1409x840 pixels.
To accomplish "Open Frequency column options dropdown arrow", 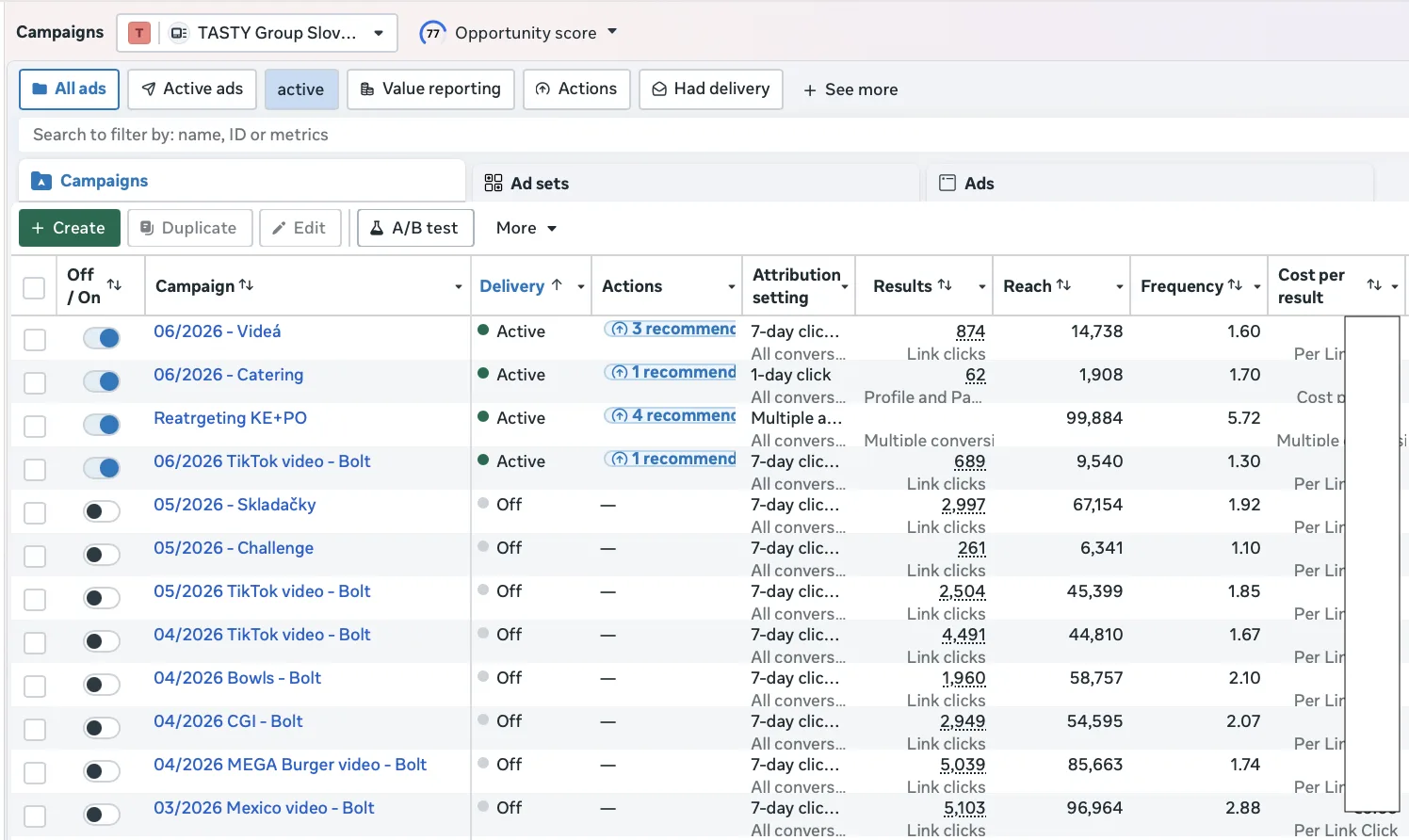I will [x=1256, y=287].
